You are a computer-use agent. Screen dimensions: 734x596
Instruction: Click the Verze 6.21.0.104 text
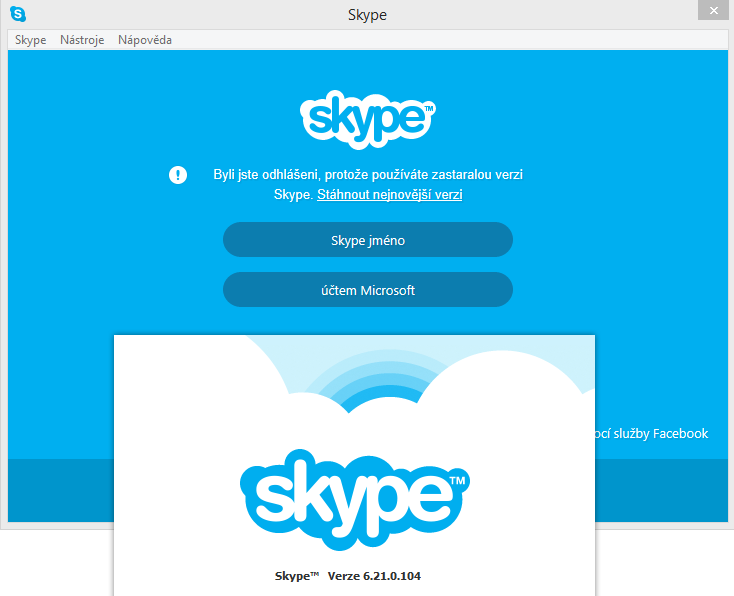(x=374, y=576)
